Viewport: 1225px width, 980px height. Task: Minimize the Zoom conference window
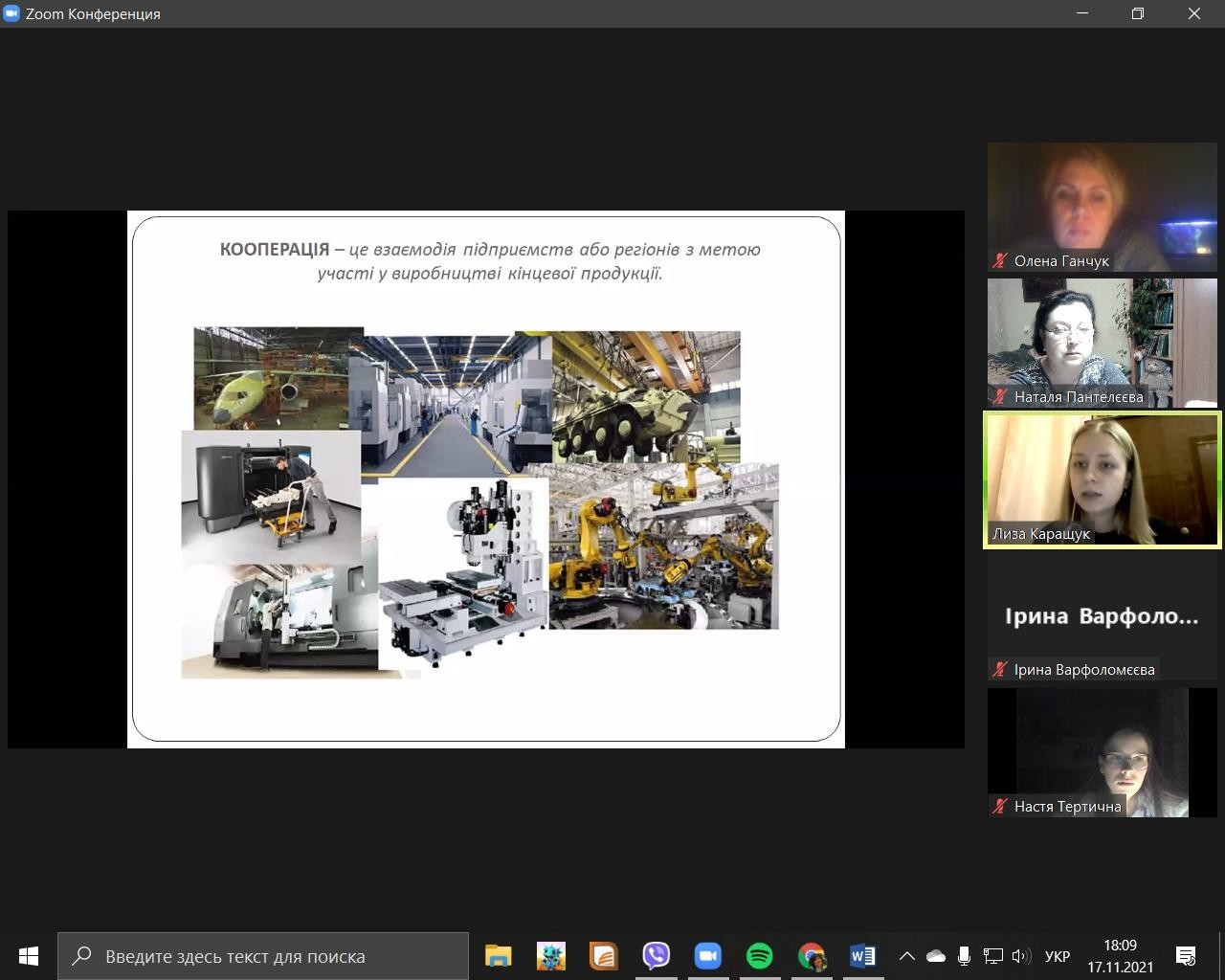pos(1083,13)
